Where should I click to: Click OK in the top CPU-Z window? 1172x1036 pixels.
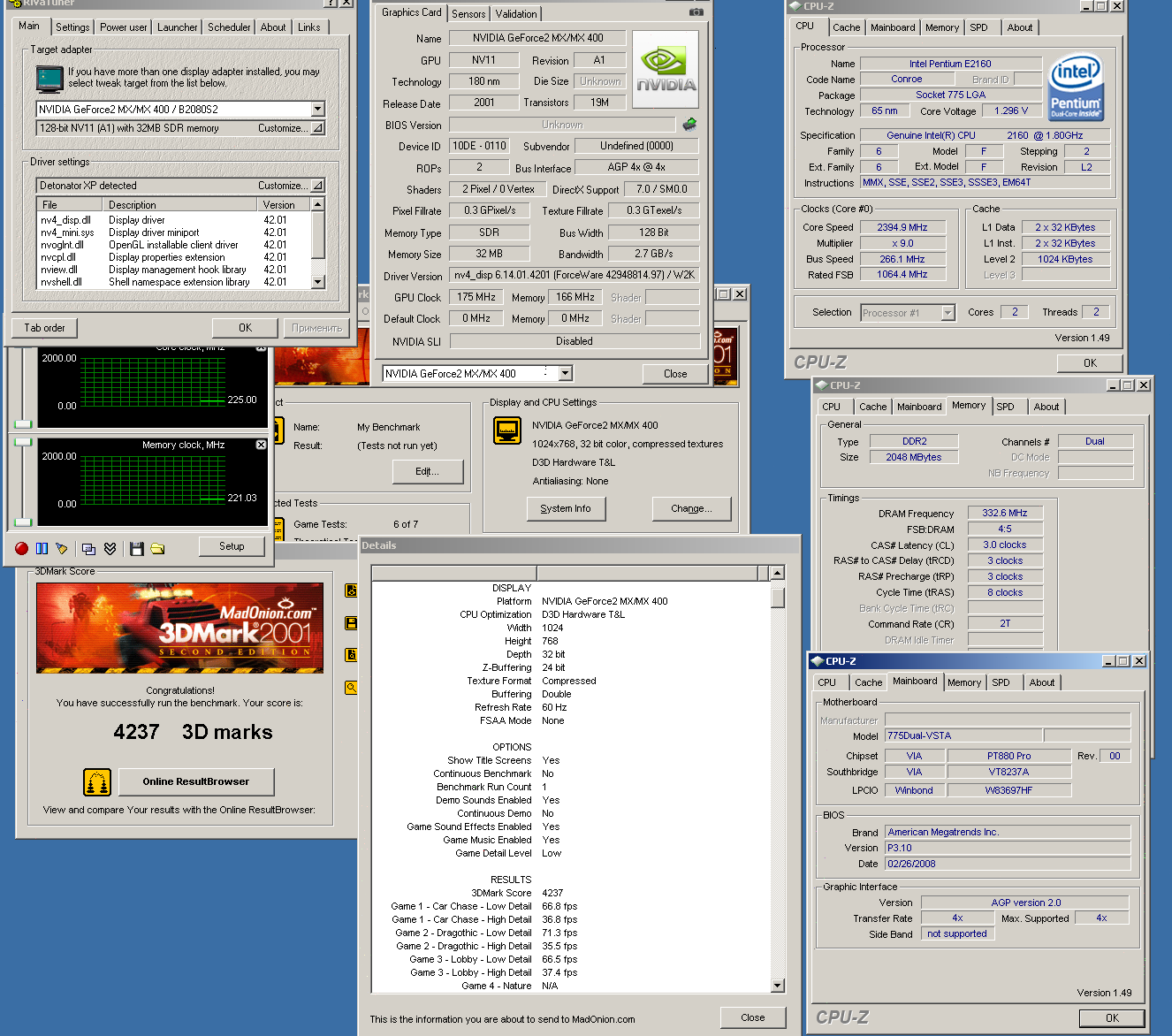tap(1090, 363)
